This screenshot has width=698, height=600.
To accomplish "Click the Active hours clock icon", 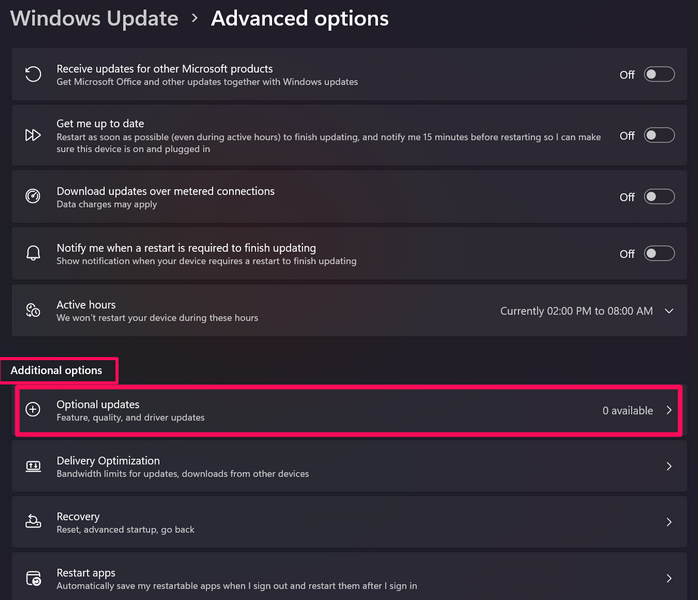I will [x=33, y=311].
